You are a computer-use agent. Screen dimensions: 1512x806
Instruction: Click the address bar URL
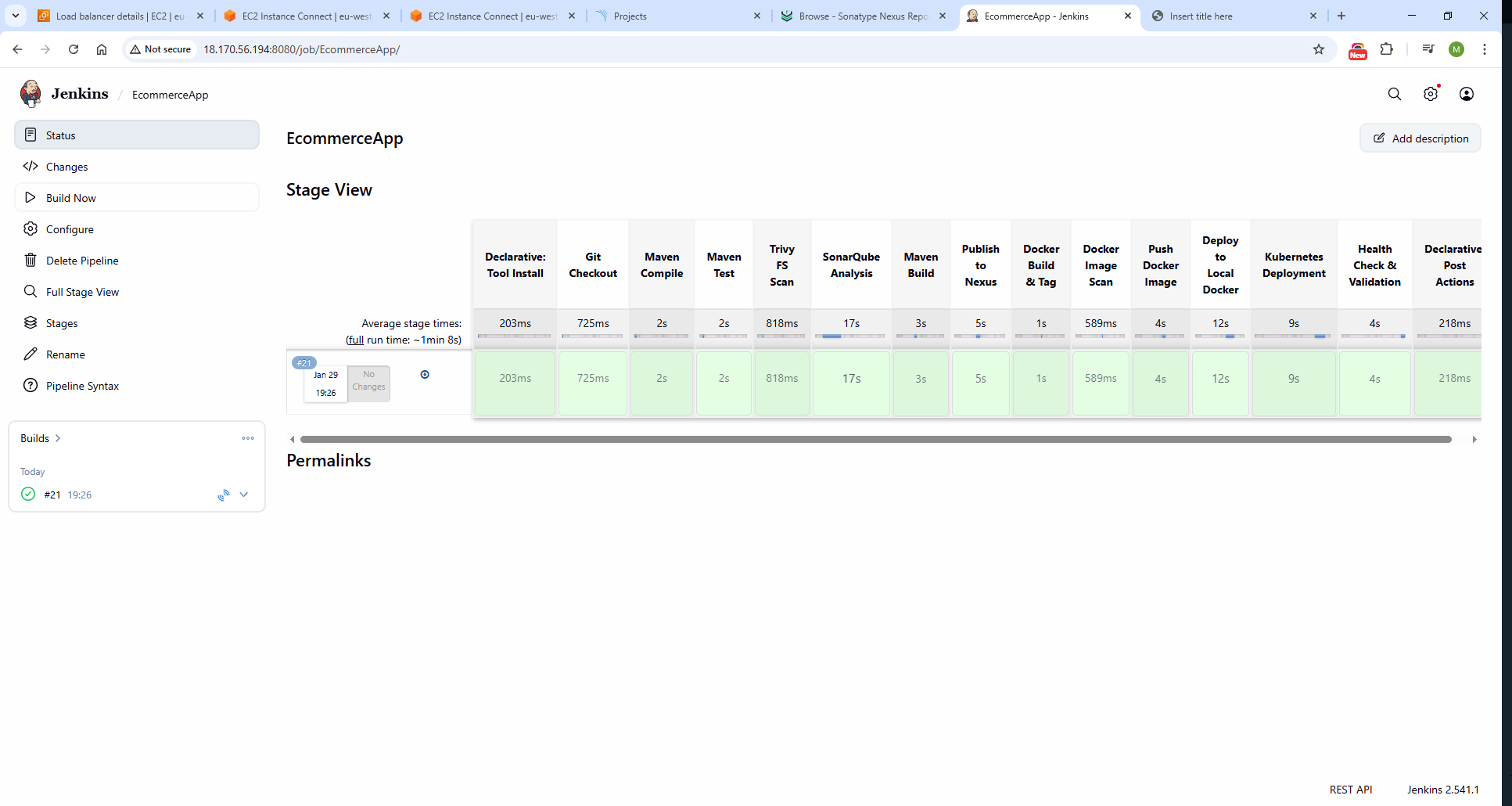(x=302, y=49)
